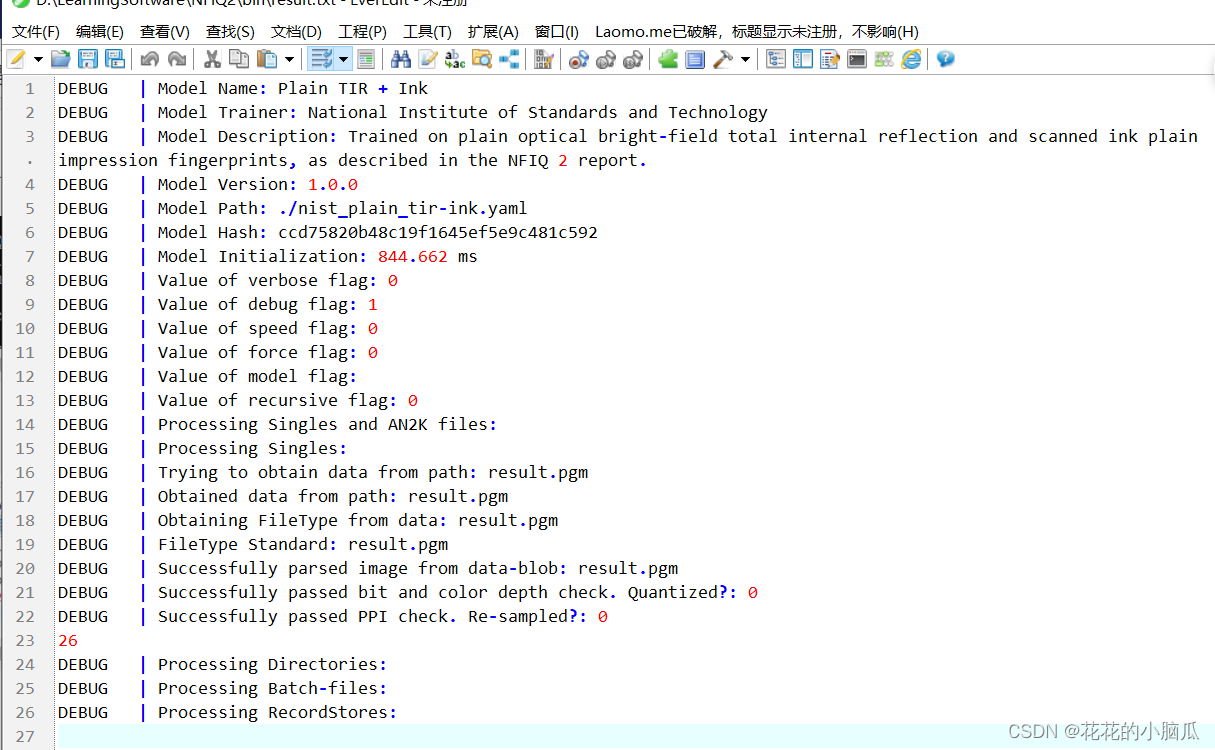This screenshot has height=750, width=1215.
Task: Click the value '844.662' on line 7
Action: (x=413, y=256)
